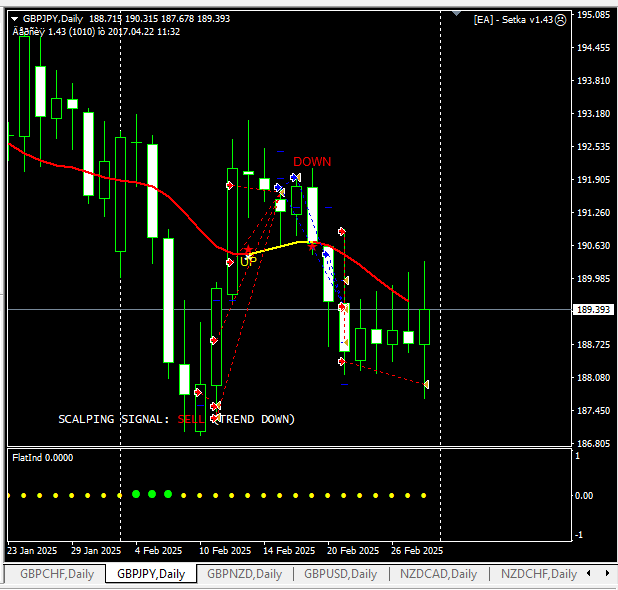
Task: Switch to the GBPCHF,Daily chart tab
Action: click(x=57, y=574)
